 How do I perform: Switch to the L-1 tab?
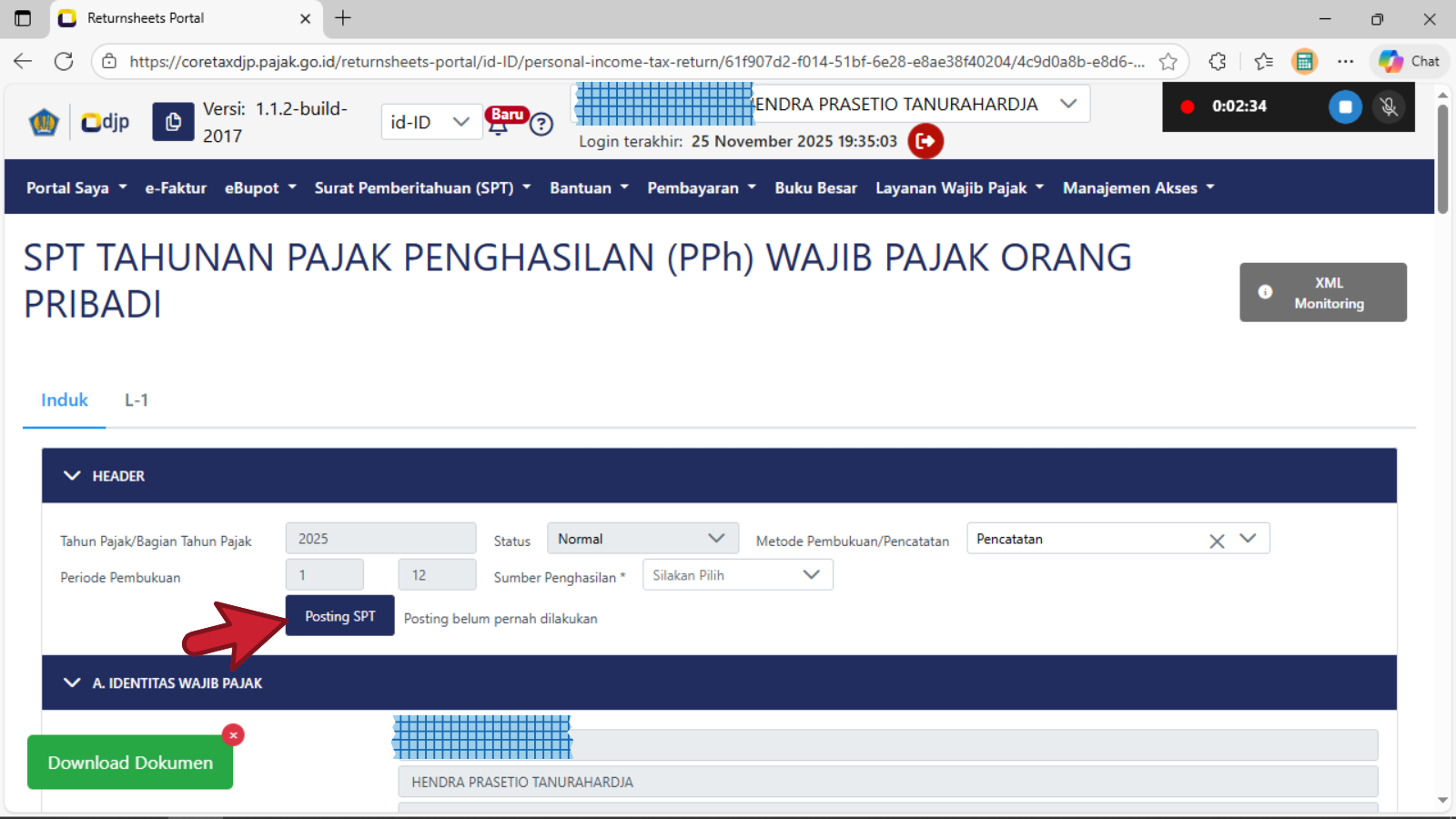136,400
